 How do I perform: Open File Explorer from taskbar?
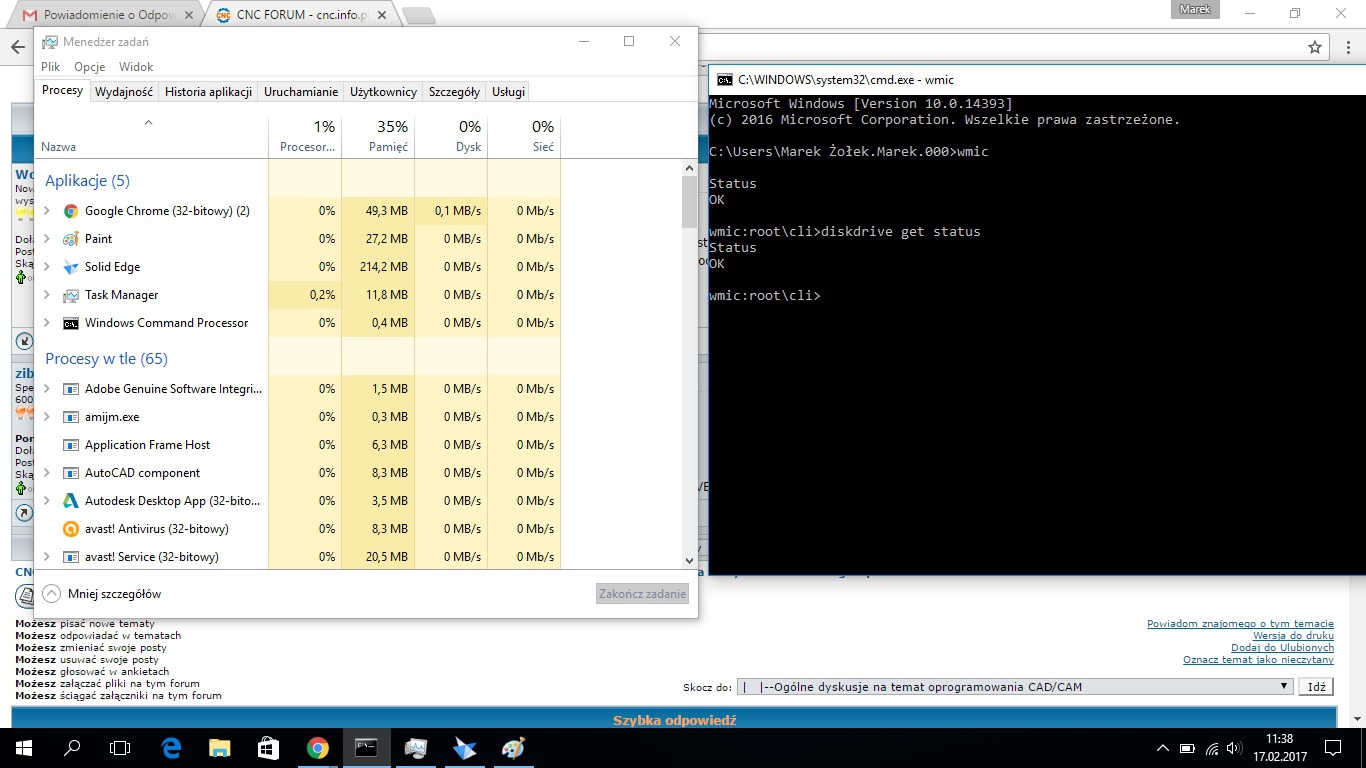click(220, 748)
